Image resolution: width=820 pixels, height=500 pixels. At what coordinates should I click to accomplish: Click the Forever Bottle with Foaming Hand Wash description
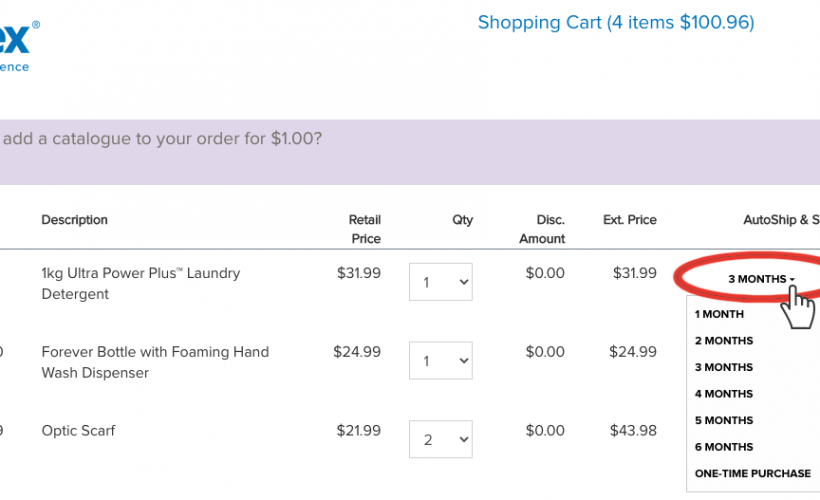(x=154, y=362)
